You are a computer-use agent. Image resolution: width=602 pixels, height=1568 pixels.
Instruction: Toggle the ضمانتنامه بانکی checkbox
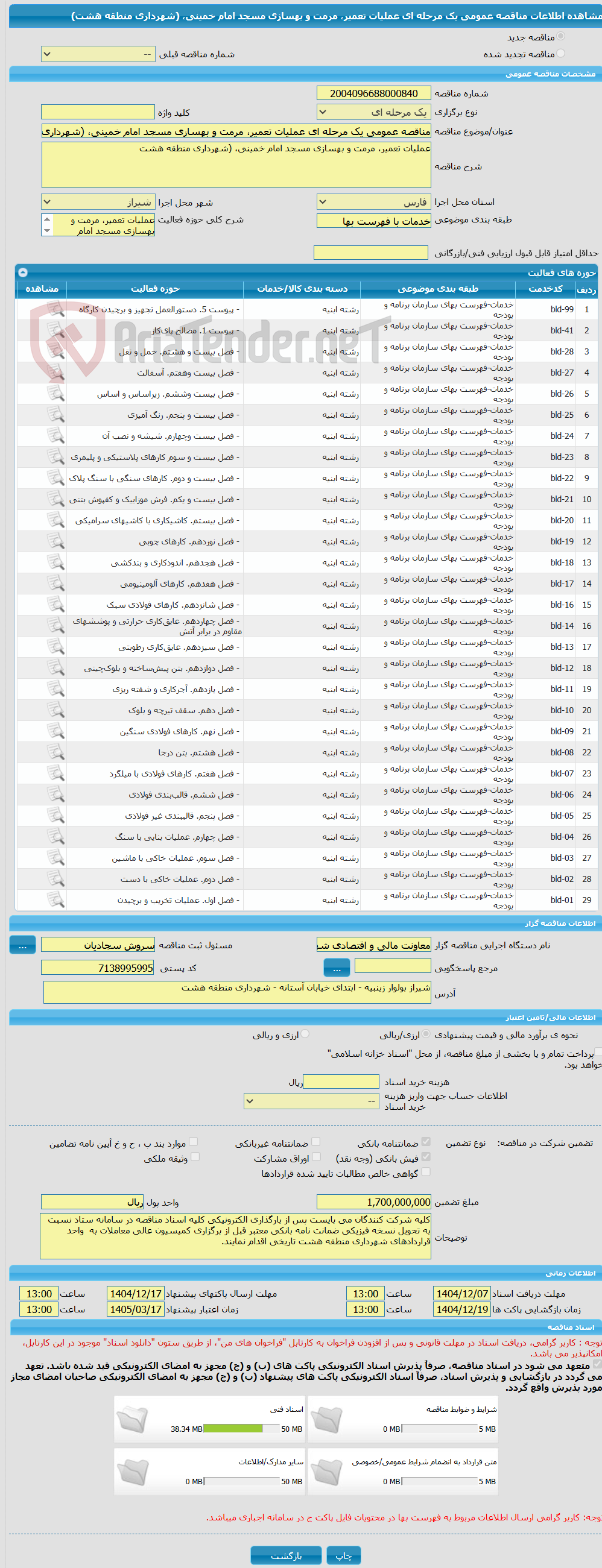[x=426, y=1141]
